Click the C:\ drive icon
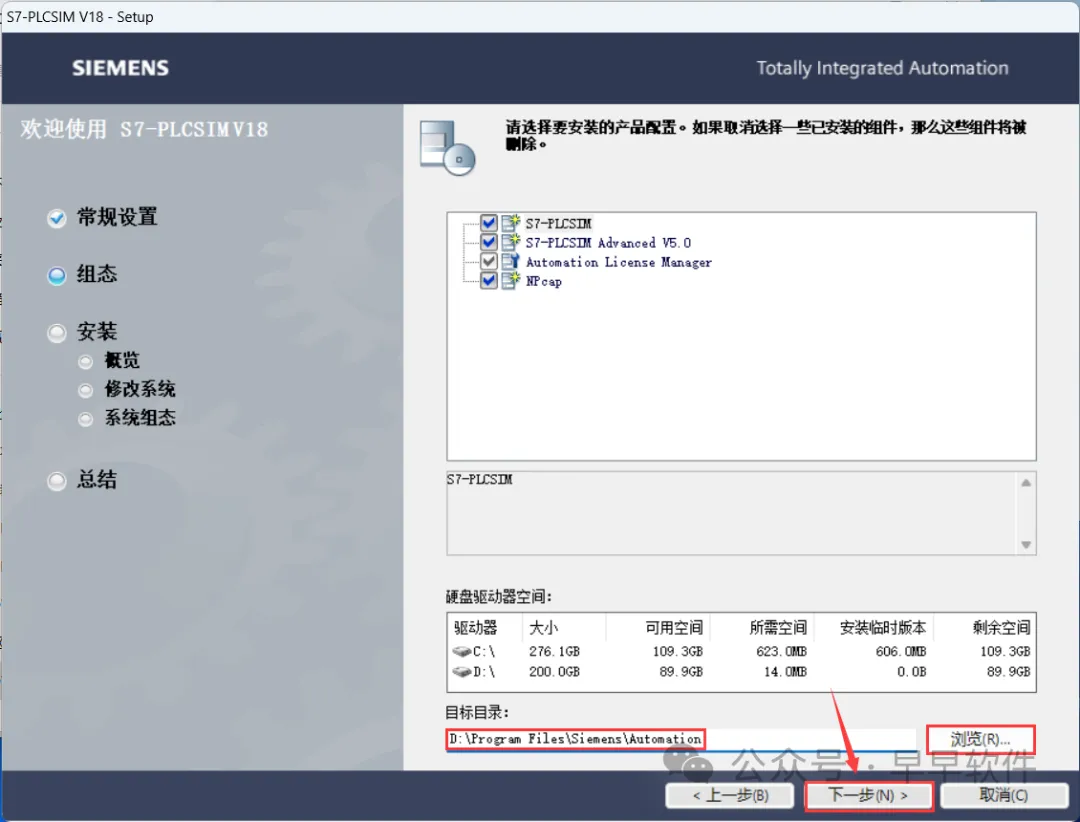Viewport: 1080px width, 822px height. click(x=461, y=651)
